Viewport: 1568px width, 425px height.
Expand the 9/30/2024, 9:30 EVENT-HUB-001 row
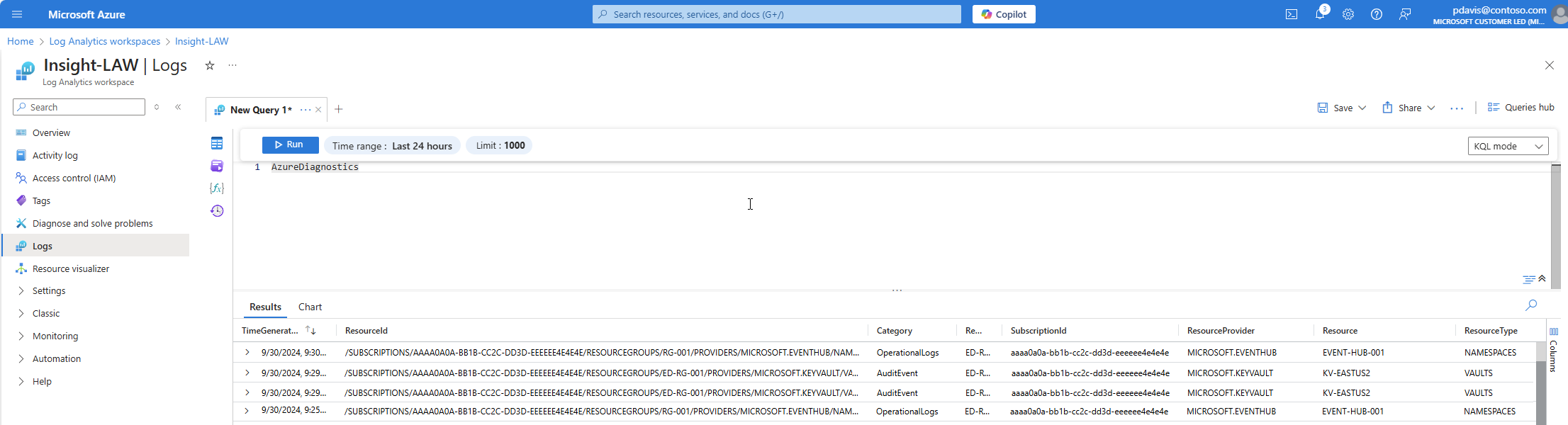(247, 352)
